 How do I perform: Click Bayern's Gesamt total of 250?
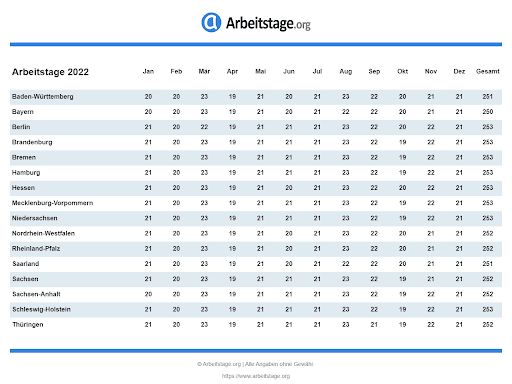click(488, 112)
